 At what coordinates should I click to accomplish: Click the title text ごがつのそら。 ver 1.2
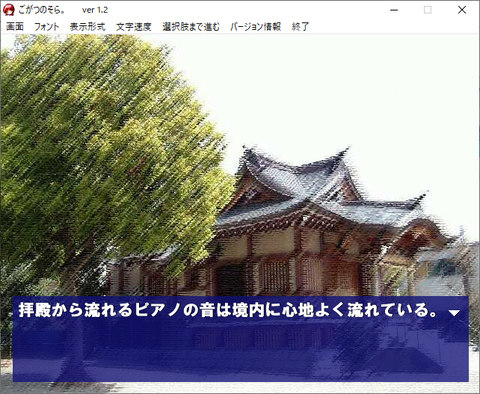[63, 10]
